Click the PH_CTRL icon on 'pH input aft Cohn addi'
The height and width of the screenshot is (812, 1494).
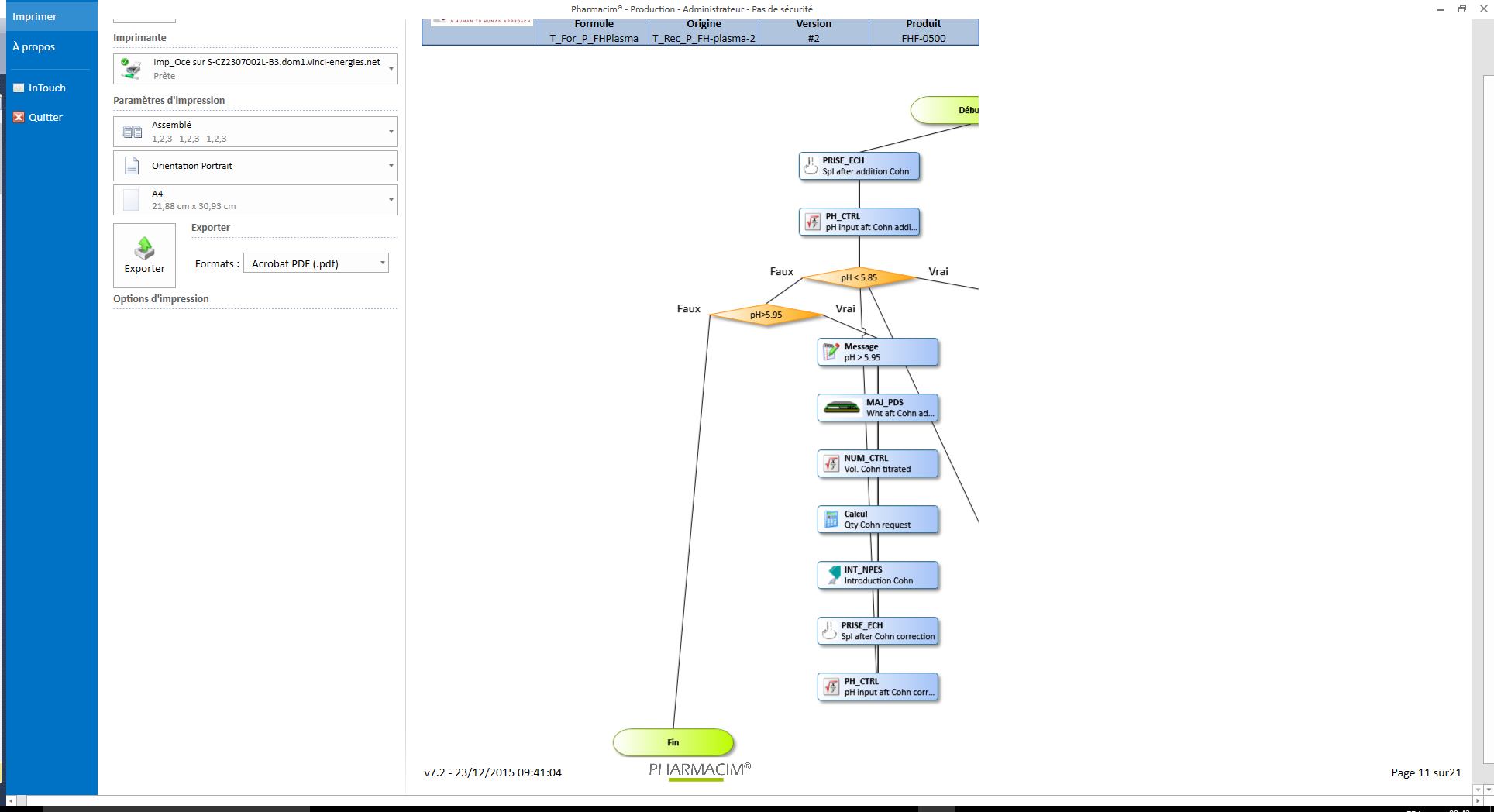pyautogui.click(x=812, y=222)
